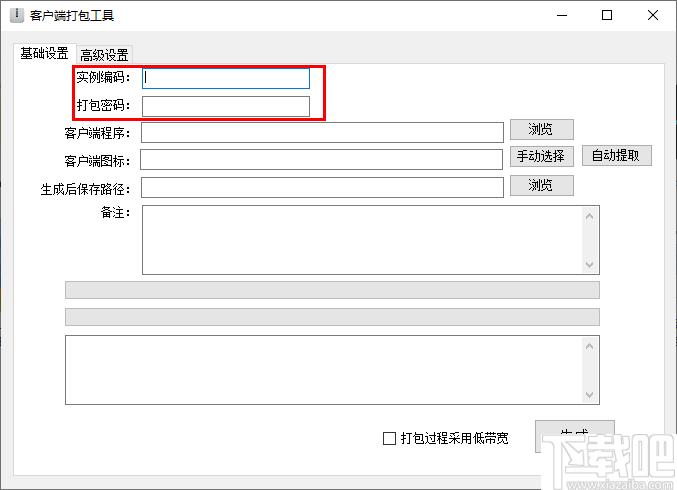This screenshot has height=490, width=677.
Task: Browse for the 客户端程序 file
Action: [x=541, y=129]
